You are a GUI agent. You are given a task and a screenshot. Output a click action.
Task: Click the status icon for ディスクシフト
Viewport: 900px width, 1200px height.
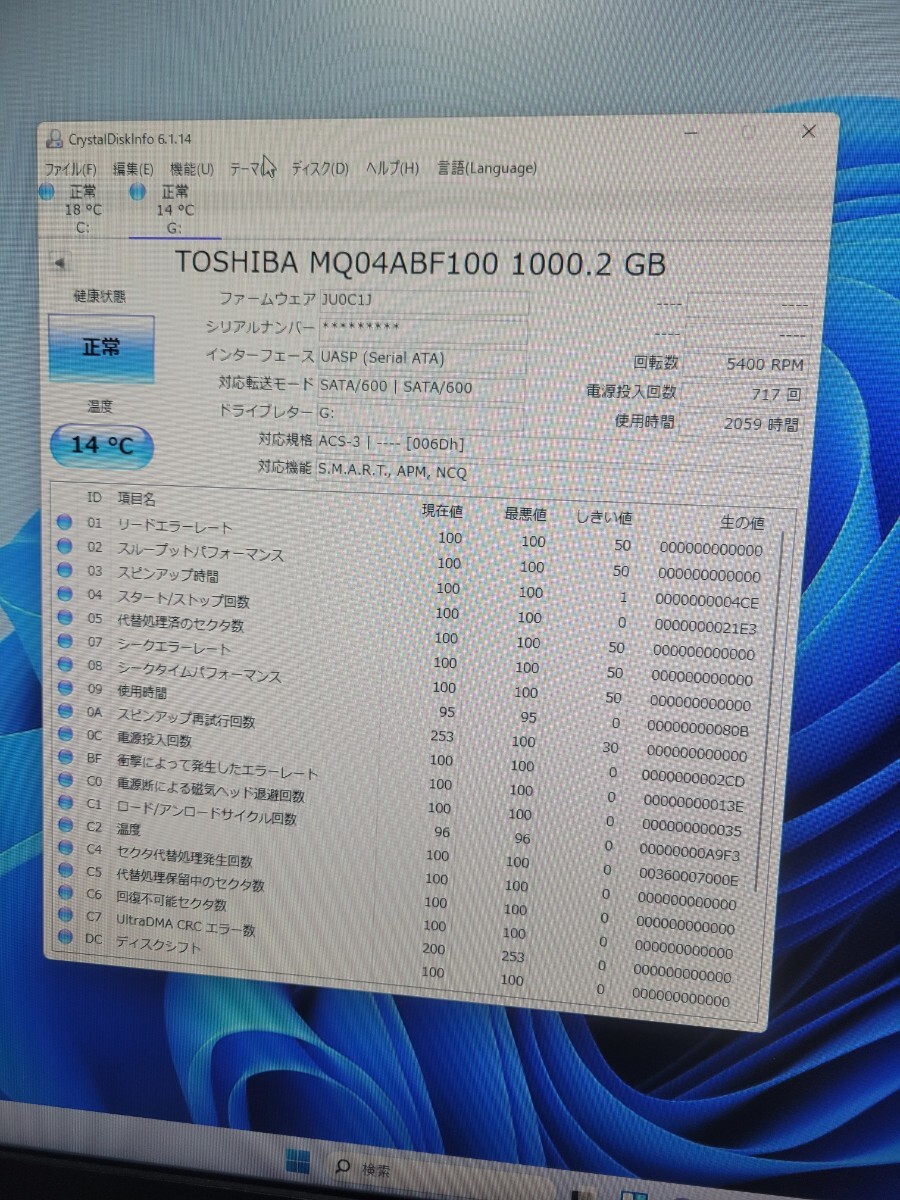[x=66, y=937]
